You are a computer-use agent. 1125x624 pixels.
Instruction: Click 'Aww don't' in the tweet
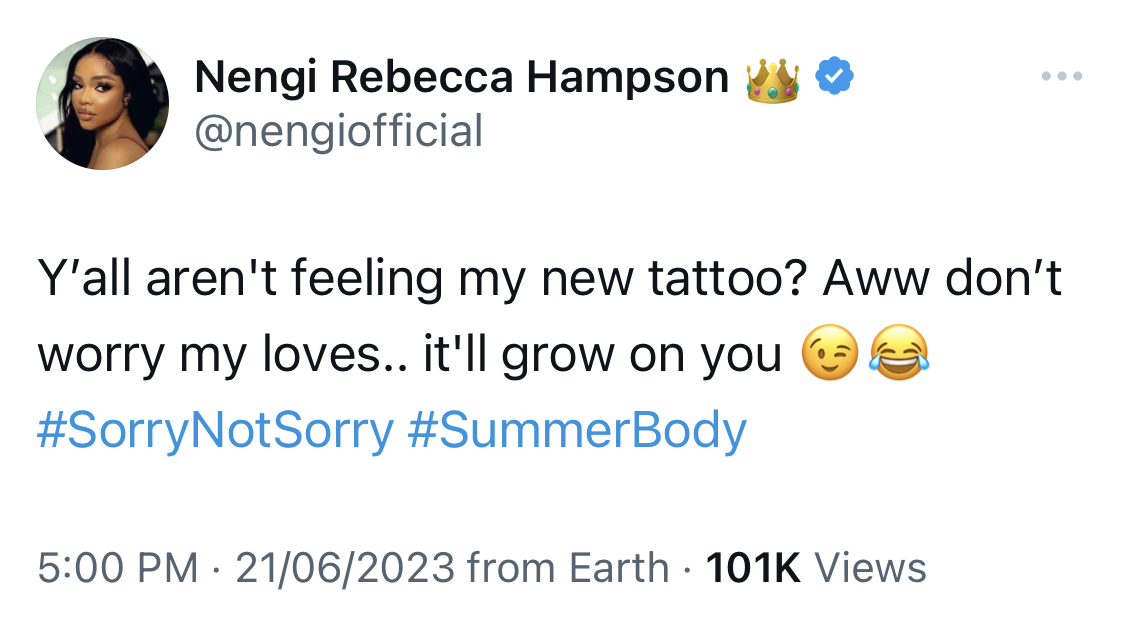point(942,278)
